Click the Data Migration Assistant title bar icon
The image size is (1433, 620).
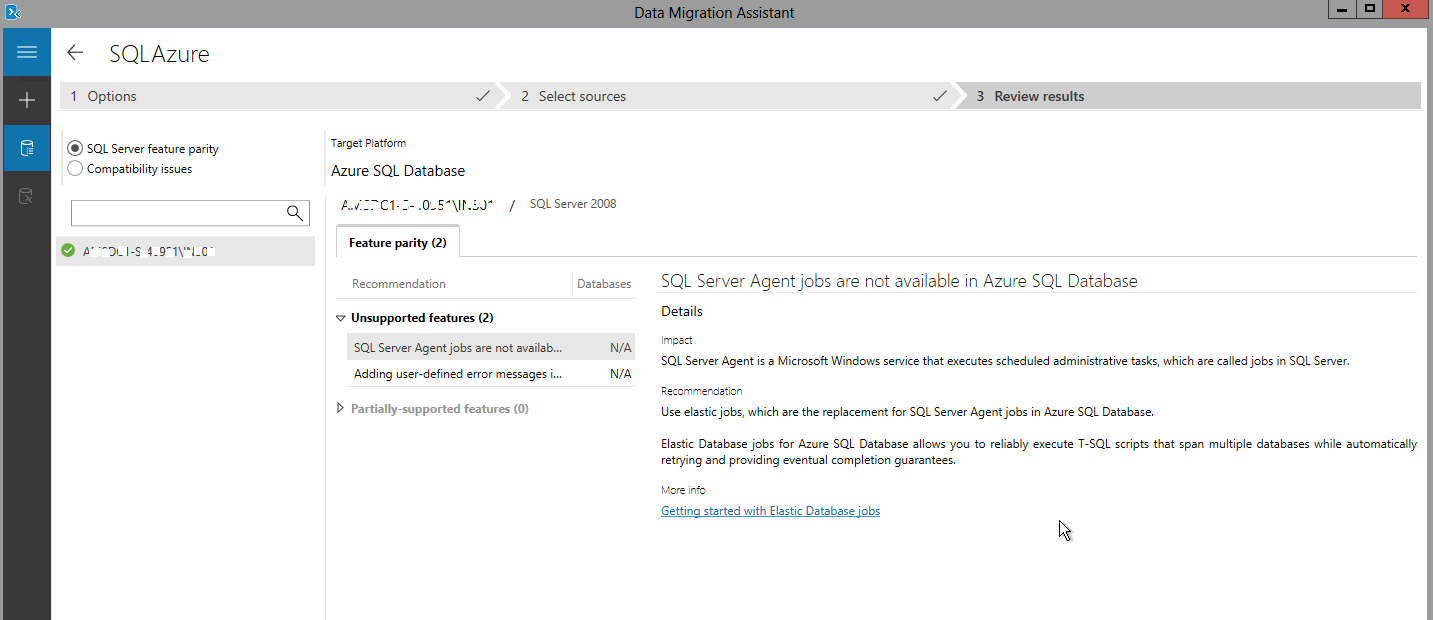(13, 12)
